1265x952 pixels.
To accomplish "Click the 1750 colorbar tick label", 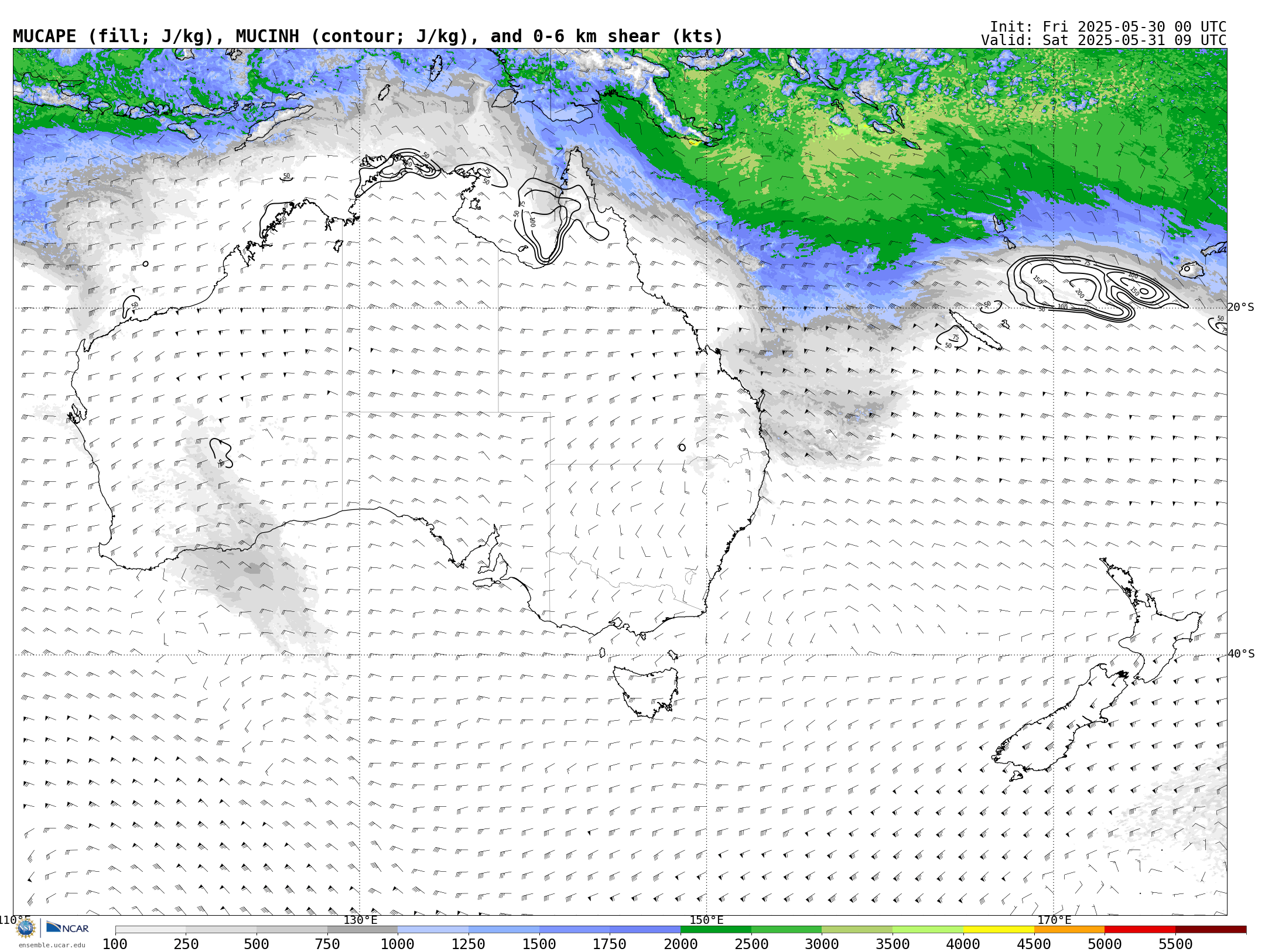I will (610, 944).
